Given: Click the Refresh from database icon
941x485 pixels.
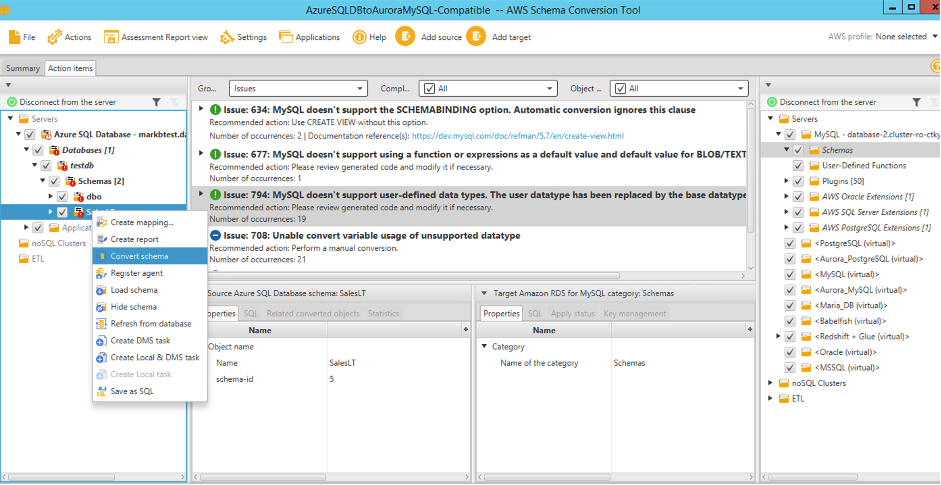Looking at the screenshot, I should pos(101,324).
